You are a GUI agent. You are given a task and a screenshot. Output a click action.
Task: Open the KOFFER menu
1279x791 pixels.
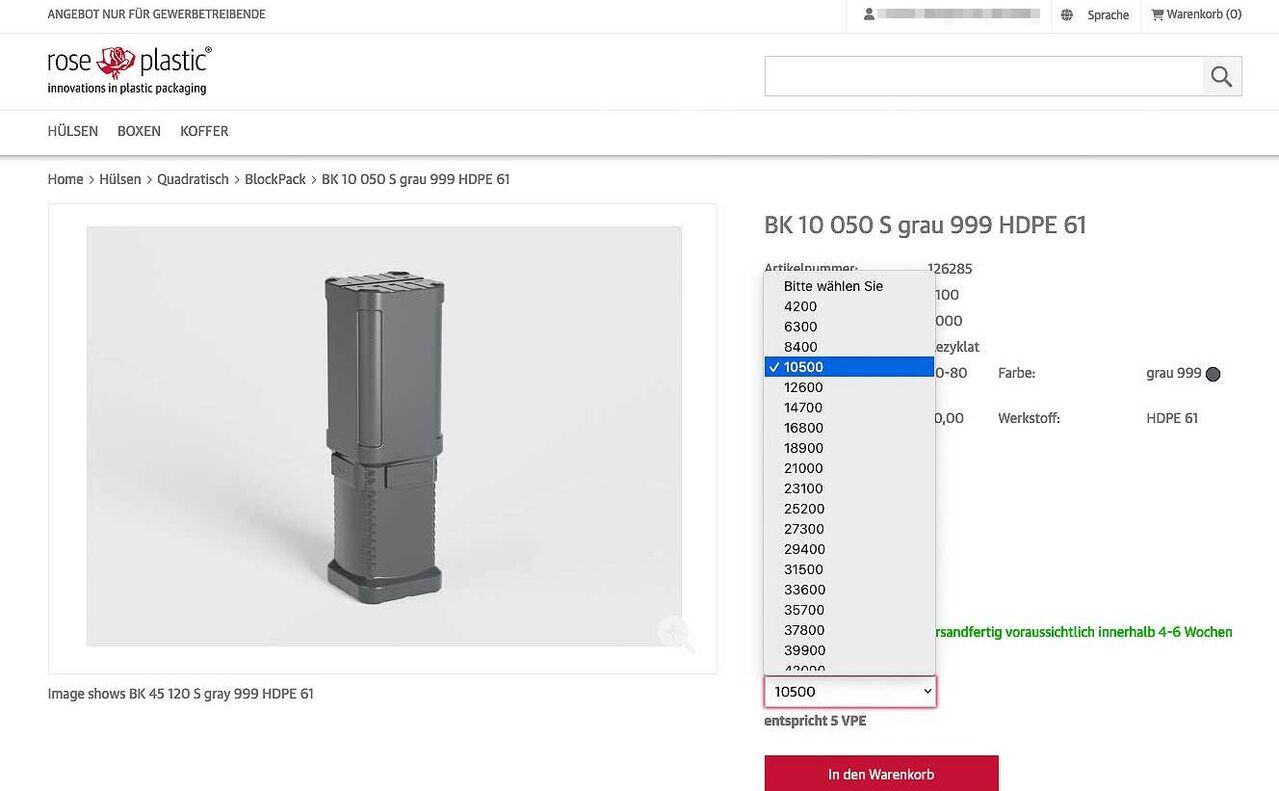(203, 131)
